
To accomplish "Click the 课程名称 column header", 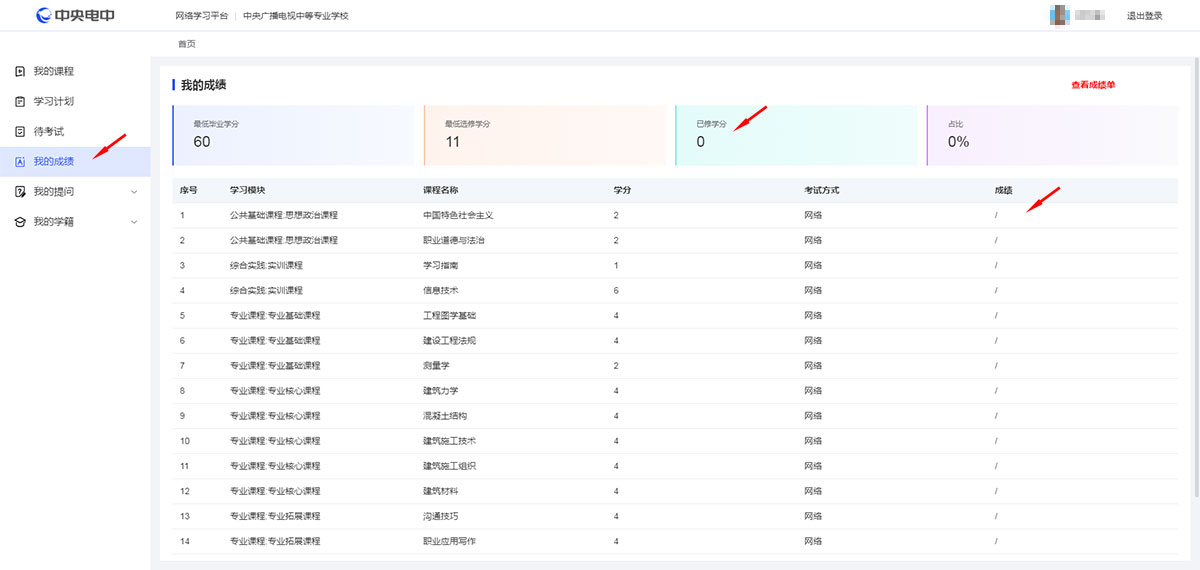I will pyautogui.click(x=441, y=190).
